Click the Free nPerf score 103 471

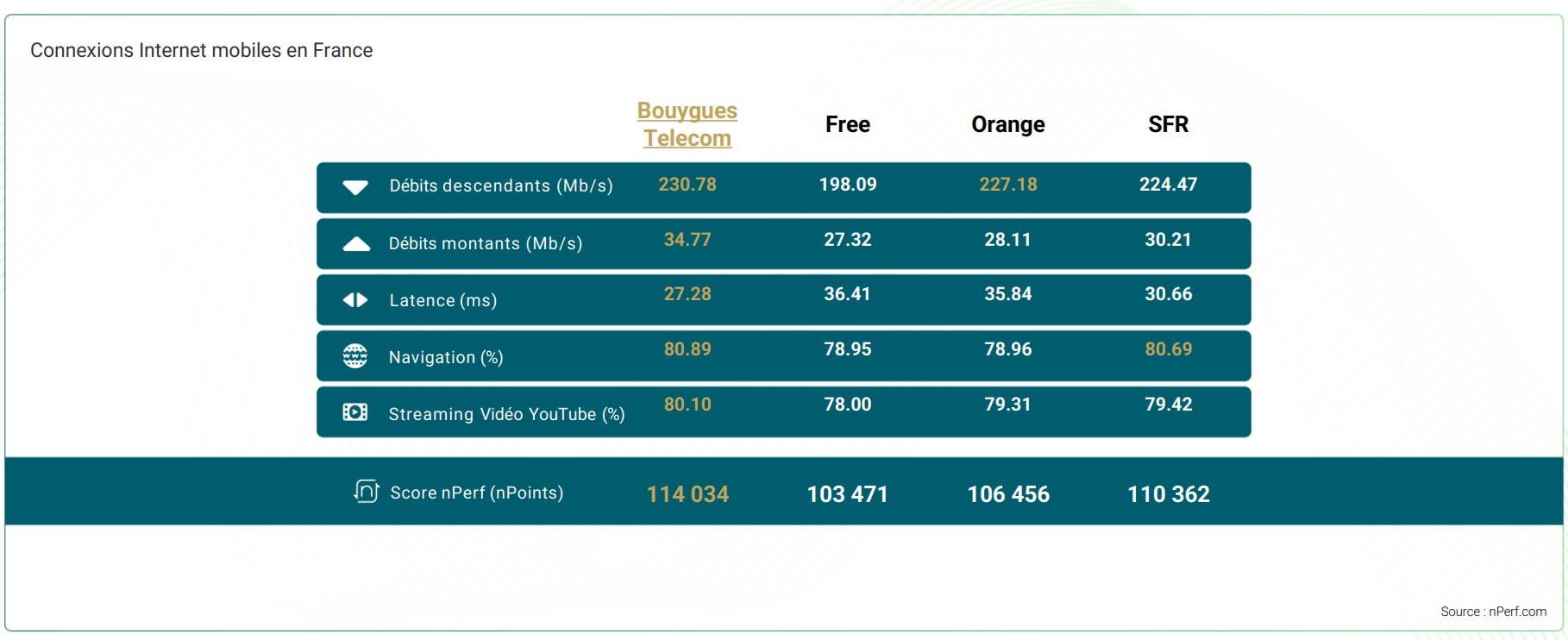click(848, 494)
